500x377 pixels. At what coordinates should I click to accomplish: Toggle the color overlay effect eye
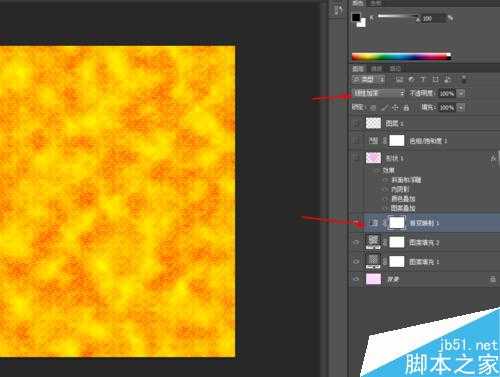(386, 199)
